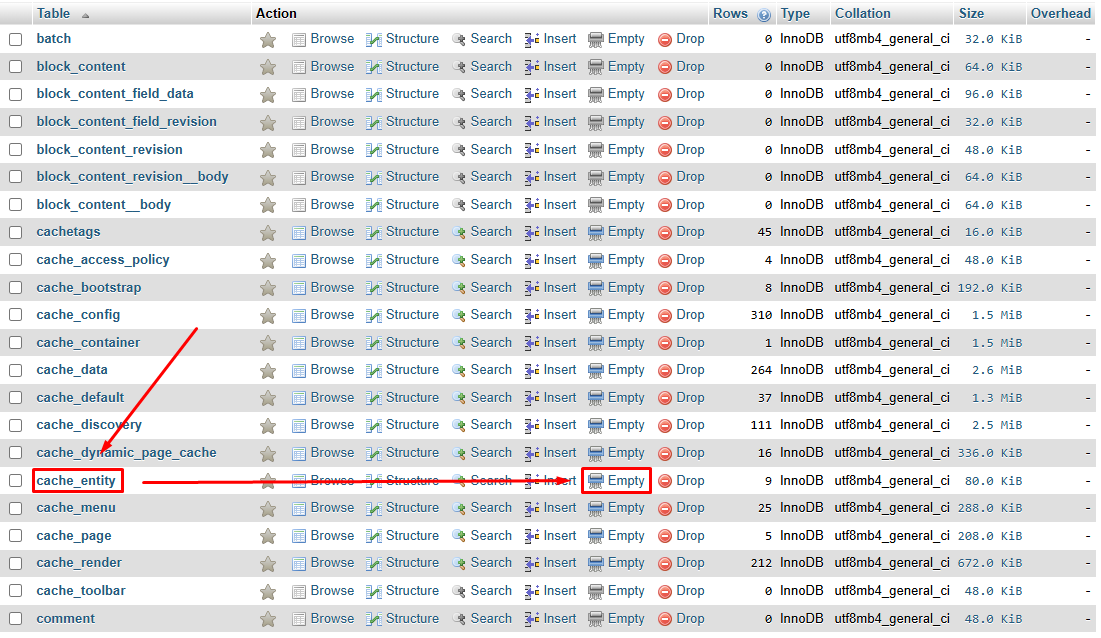Viewport: 1101px width, 638px height.
Task: Open the cache_bootstrap table link
Action: pyautogui.click(x=88, y=288)
